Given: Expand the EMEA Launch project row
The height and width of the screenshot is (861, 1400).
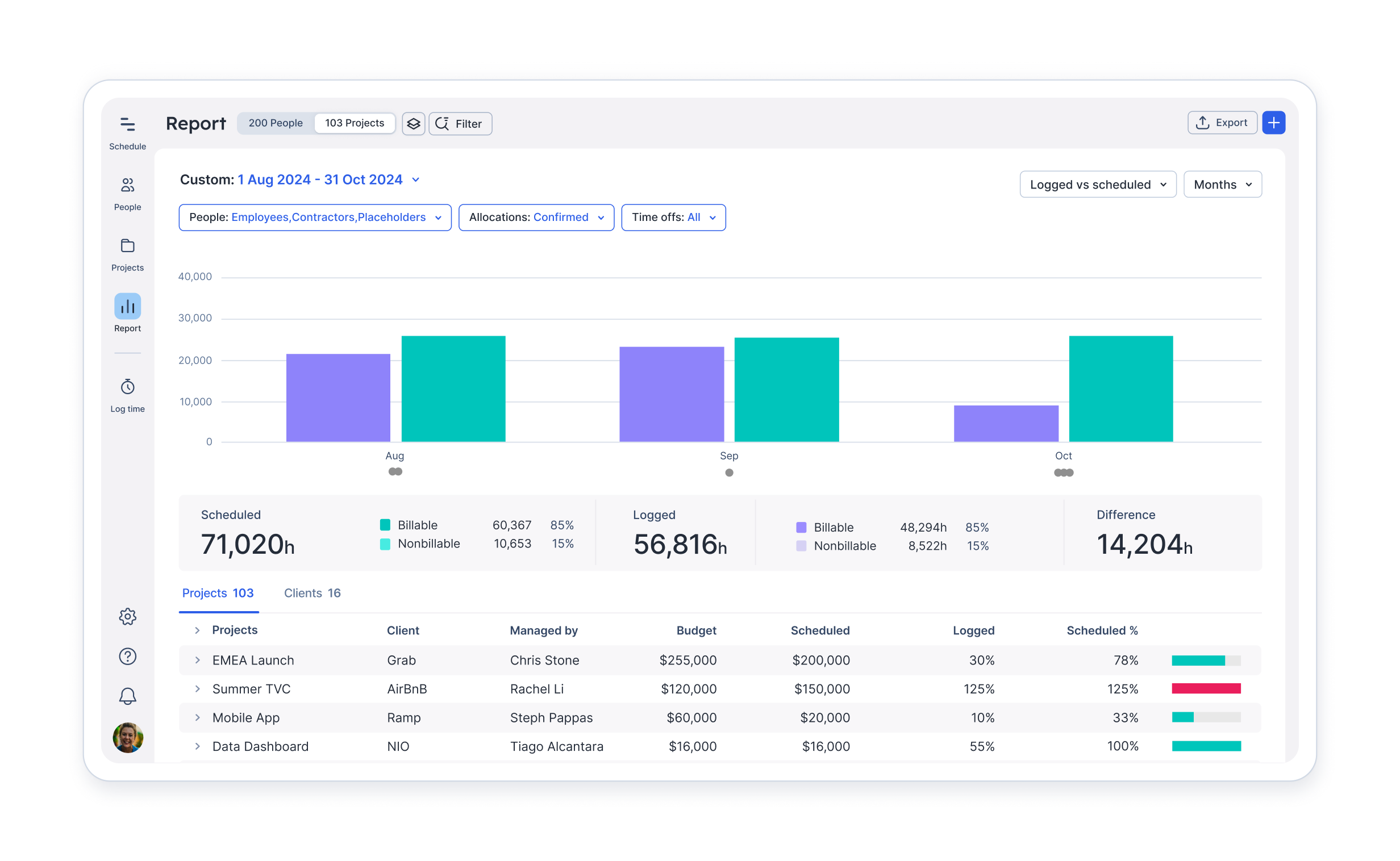Looking at the screenshot, I should click(197, 660).
